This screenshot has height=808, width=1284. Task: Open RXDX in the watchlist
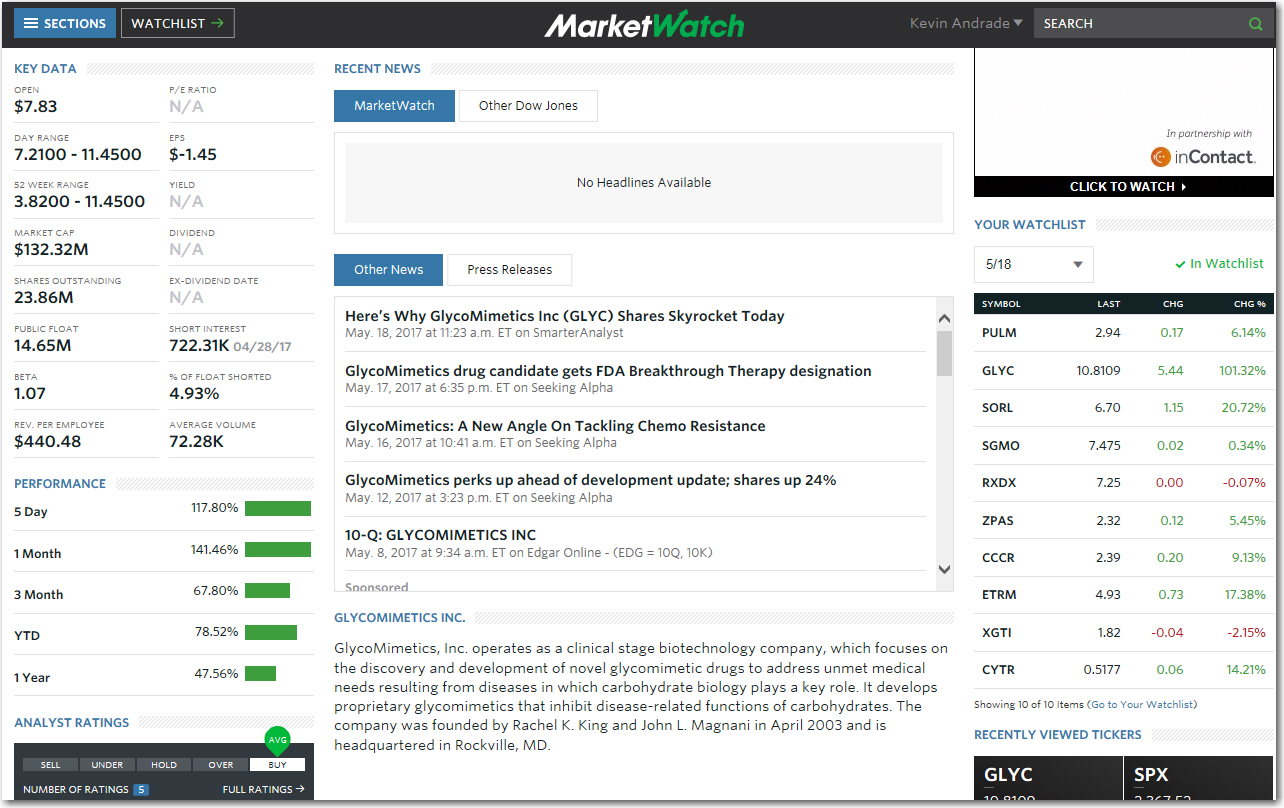(x=998, y=483)
